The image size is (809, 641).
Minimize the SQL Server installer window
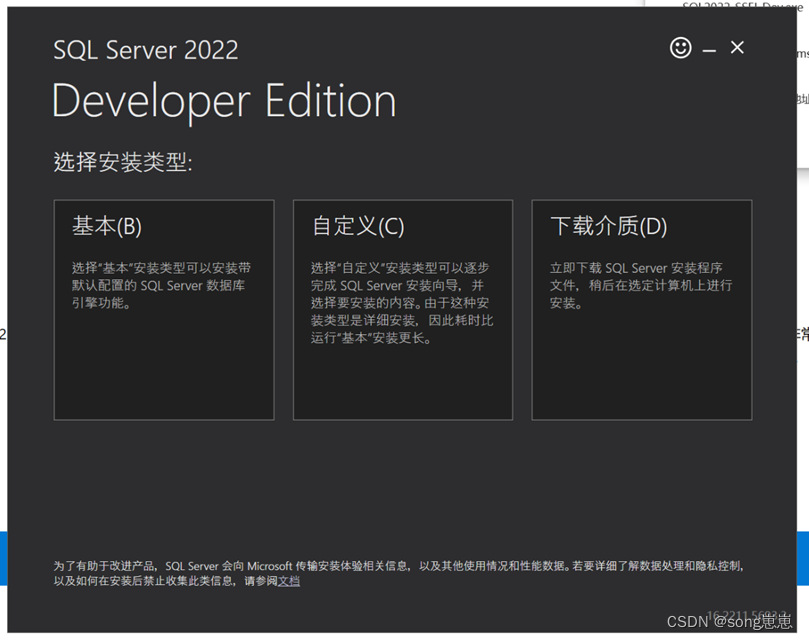[x=709, y=50]
